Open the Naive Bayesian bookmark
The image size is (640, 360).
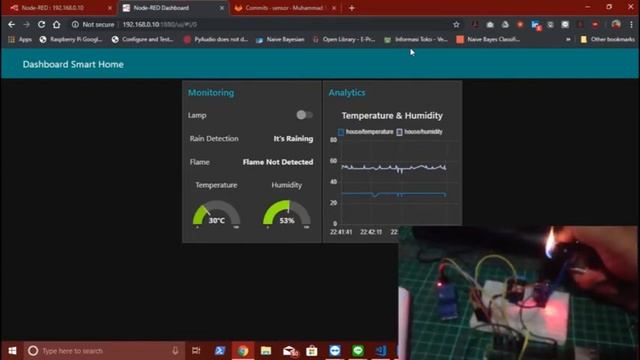pos(280,39)
